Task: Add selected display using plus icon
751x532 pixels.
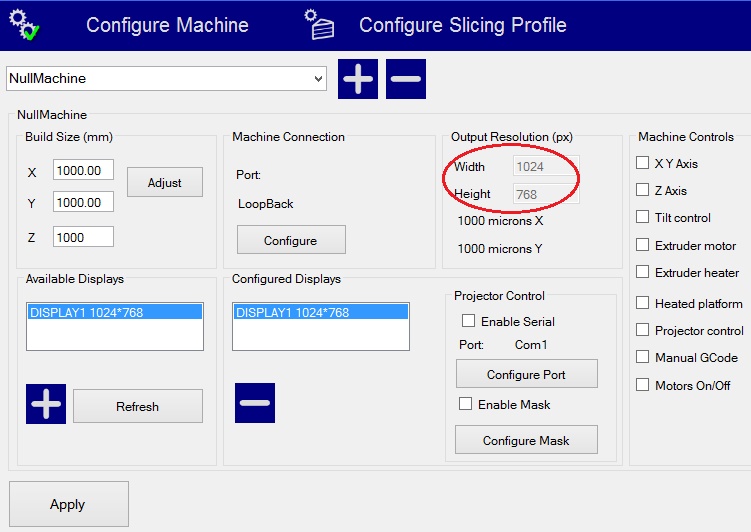Action: tap(46, 404)
